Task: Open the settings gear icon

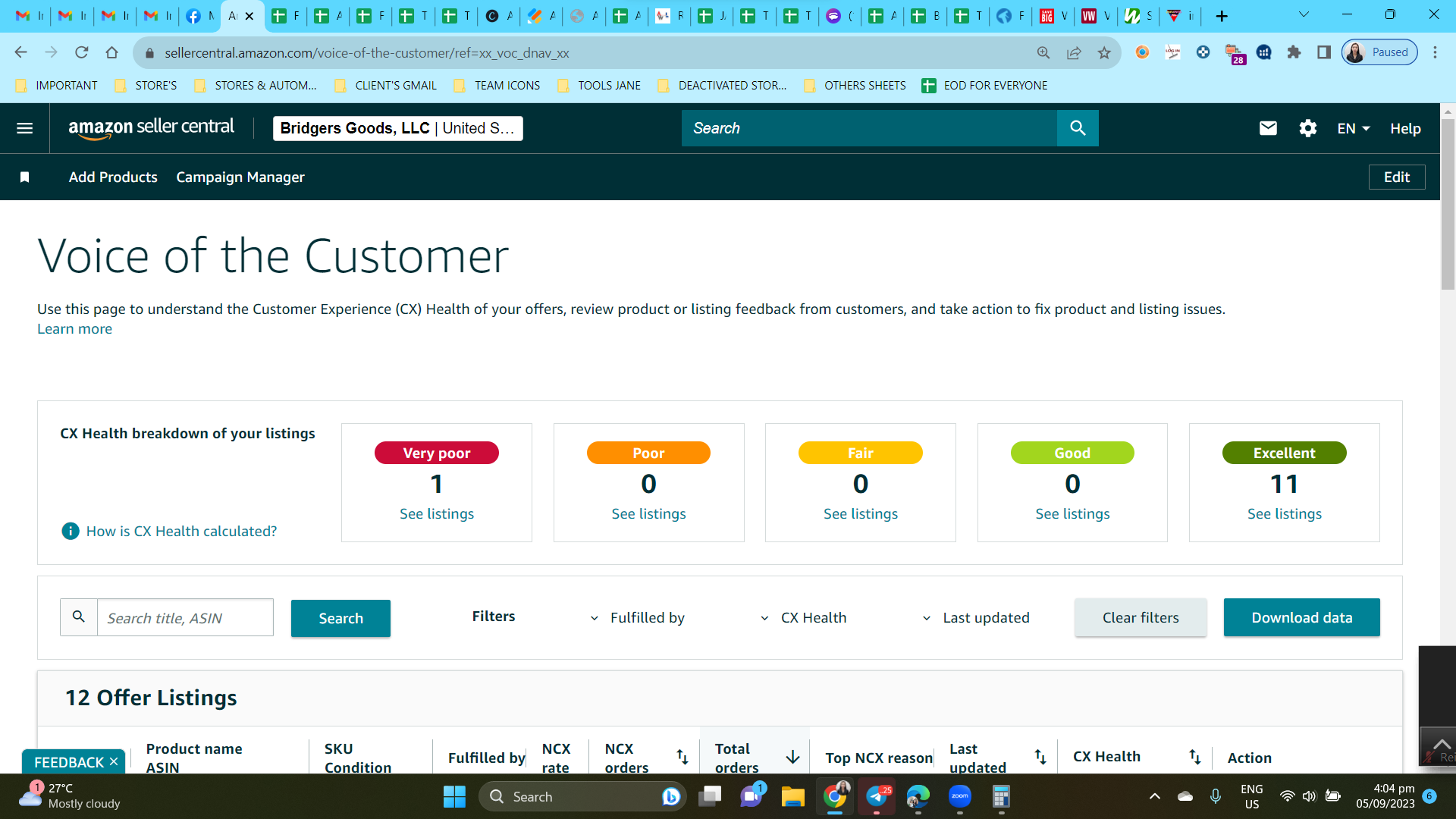Action: (x=1308, y=128)
